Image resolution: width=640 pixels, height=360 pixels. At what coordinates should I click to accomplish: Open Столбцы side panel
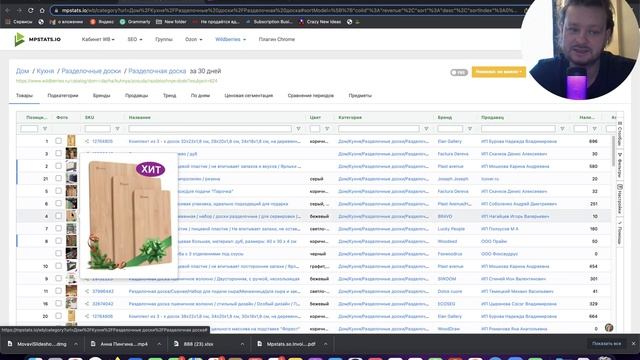click(x=620, y=133)
